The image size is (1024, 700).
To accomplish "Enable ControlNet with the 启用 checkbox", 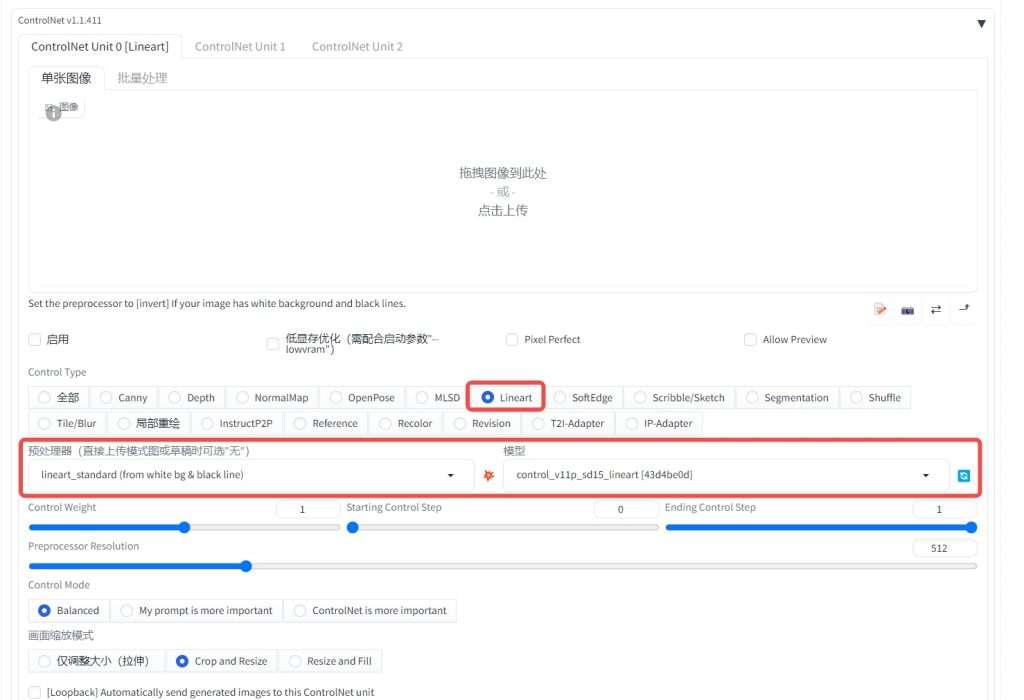I will pyautogui.click(x=35, y=340).
